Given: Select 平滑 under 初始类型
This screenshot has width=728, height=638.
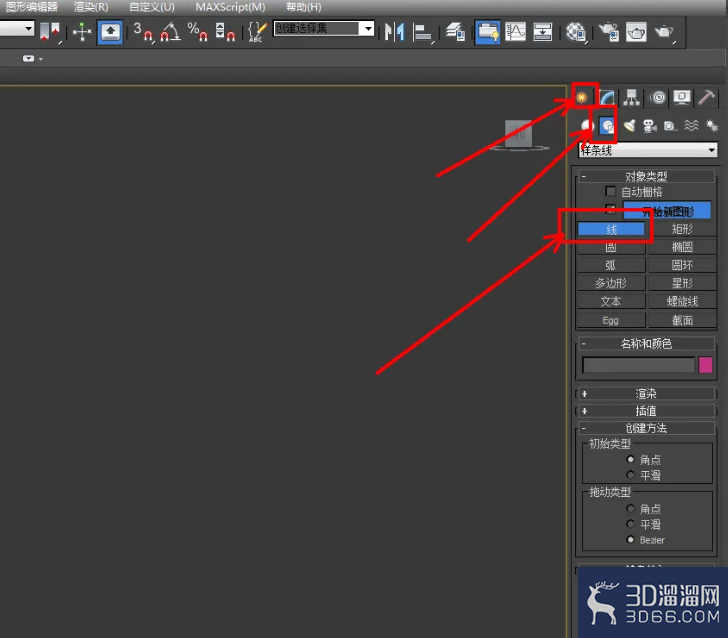Looking at the screenshot, I should 630,475.
